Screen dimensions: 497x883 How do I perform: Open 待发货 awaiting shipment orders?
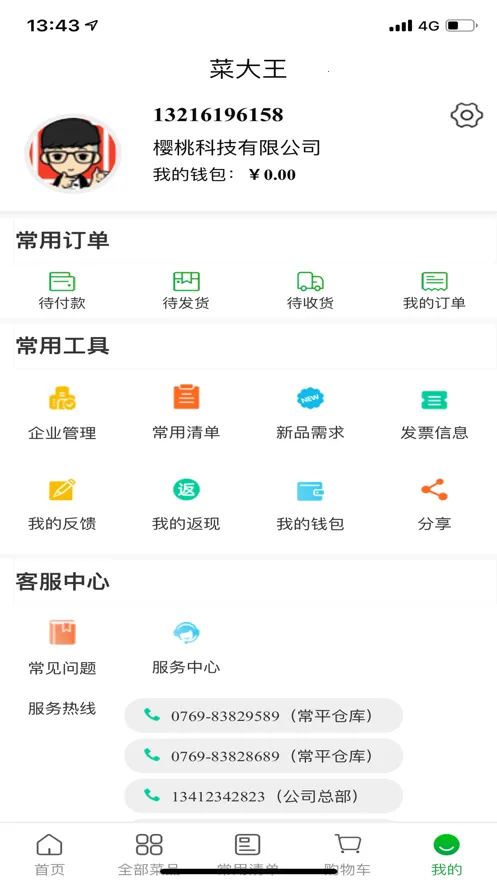186,281
